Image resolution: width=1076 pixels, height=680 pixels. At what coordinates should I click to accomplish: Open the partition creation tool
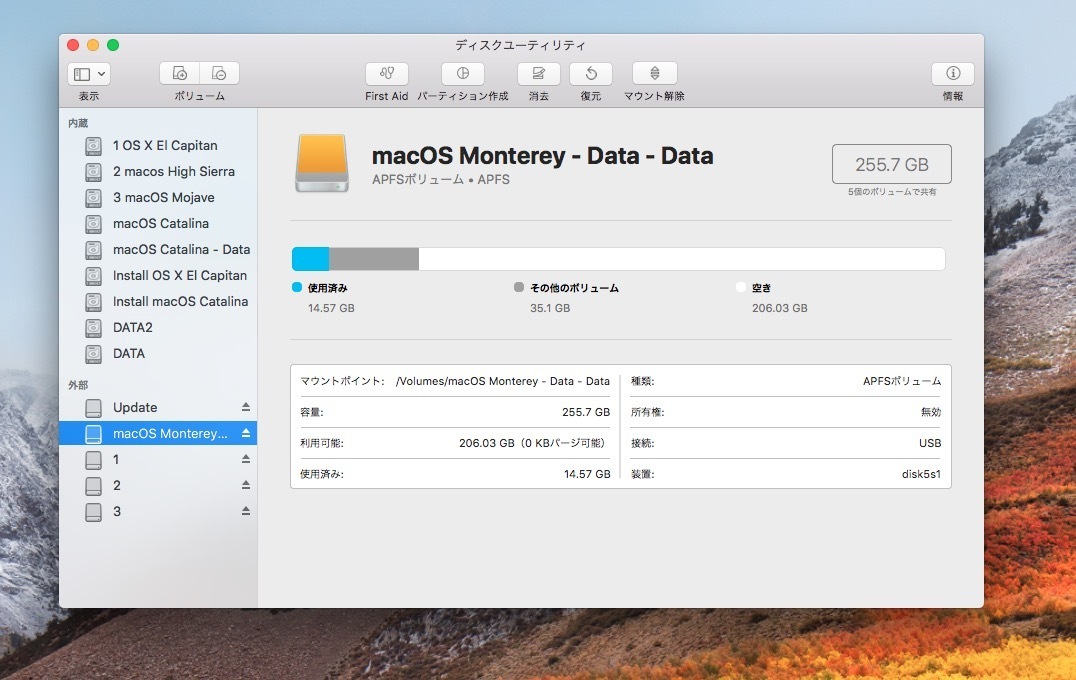[x=462, y=74]
